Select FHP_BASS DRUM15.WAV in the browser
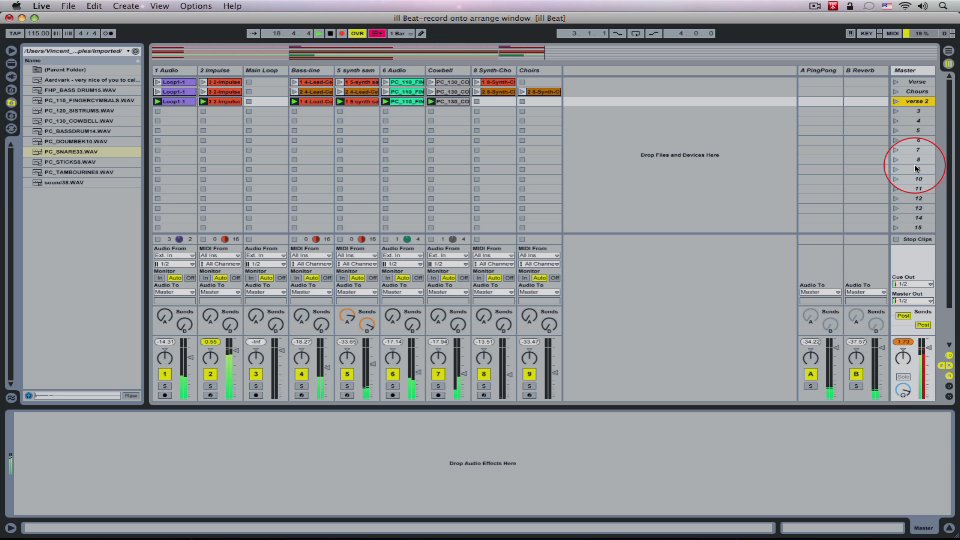This screenshot has height=540, width=960. [82, 90]
